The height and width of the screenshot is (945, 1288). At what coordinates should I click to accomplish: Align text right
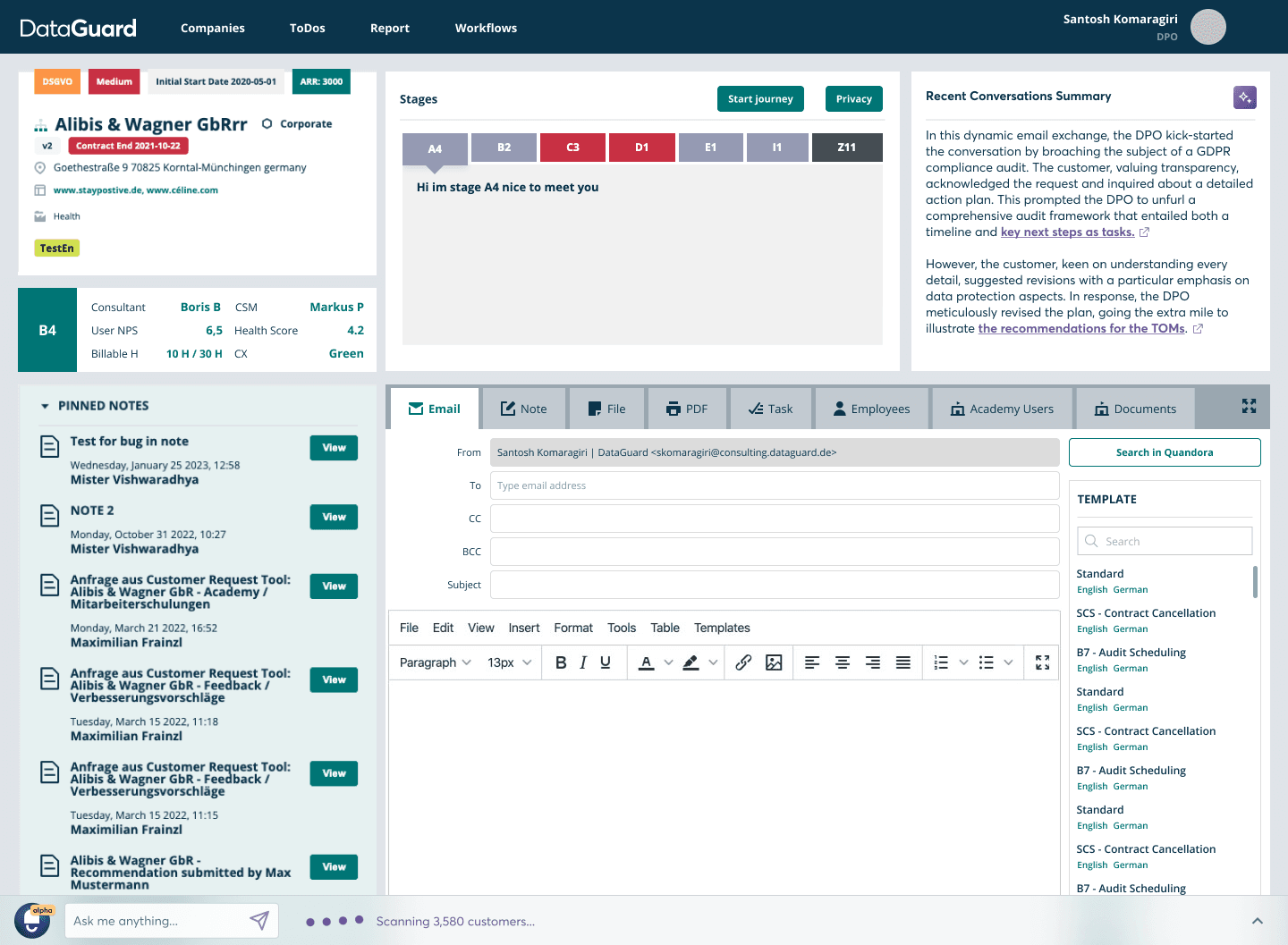873,662
